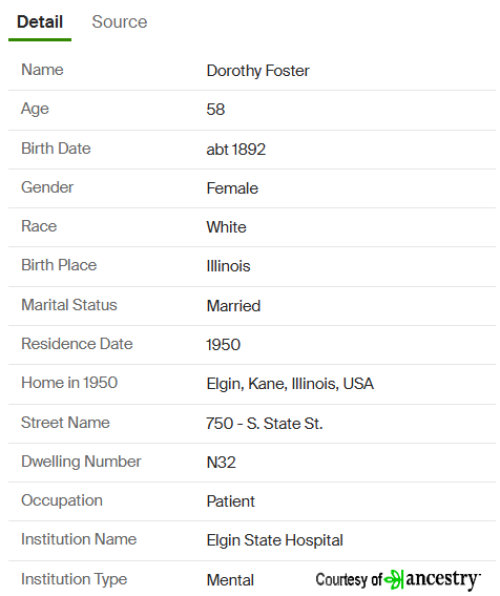Click the Courtesy of text
The height and width of the screenshot is (596, 500).
coord(348,580)
